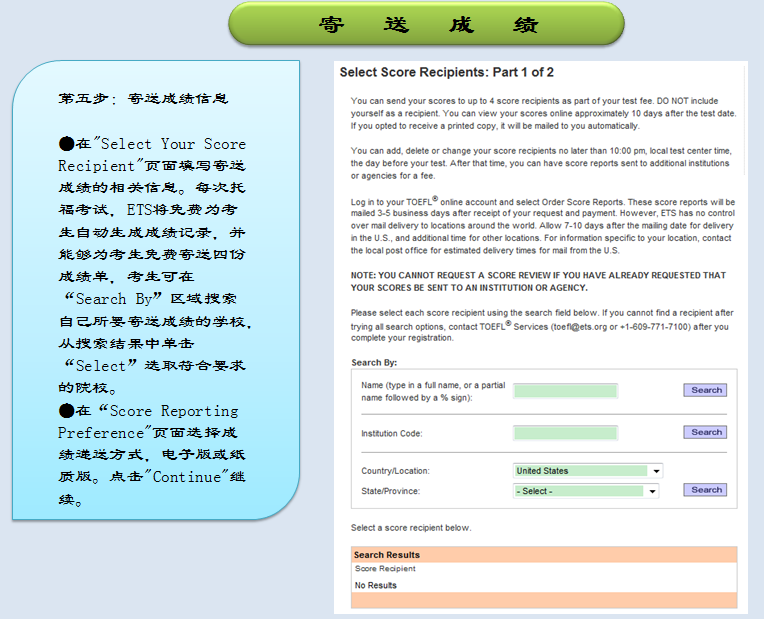
Task: Click the 'Score Recipient' column header
Action: (385, 569)
